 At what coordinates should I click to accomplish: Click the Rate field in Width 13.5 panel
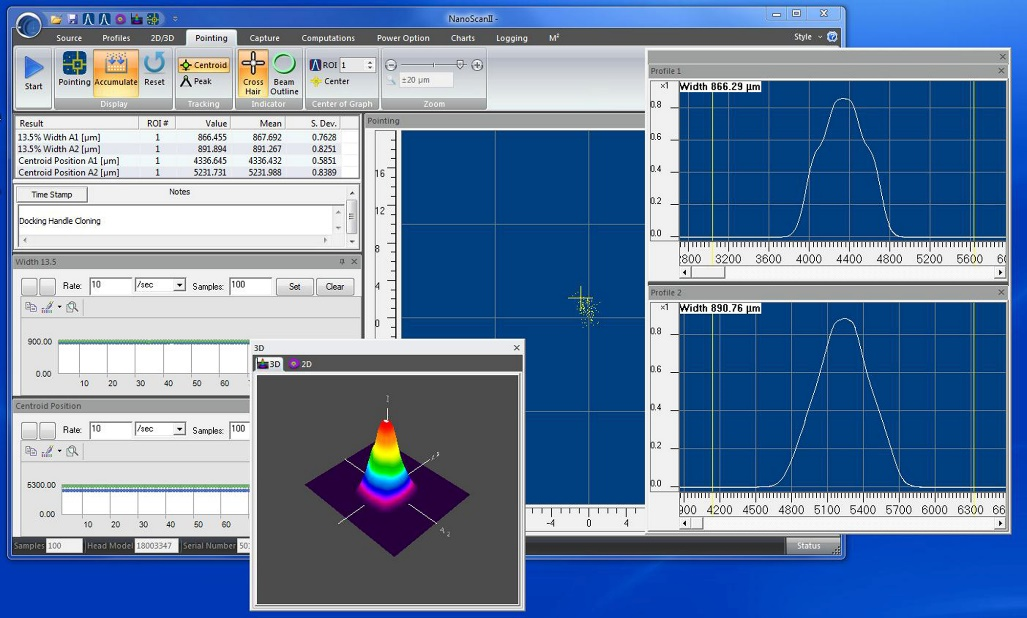(111, 285)
